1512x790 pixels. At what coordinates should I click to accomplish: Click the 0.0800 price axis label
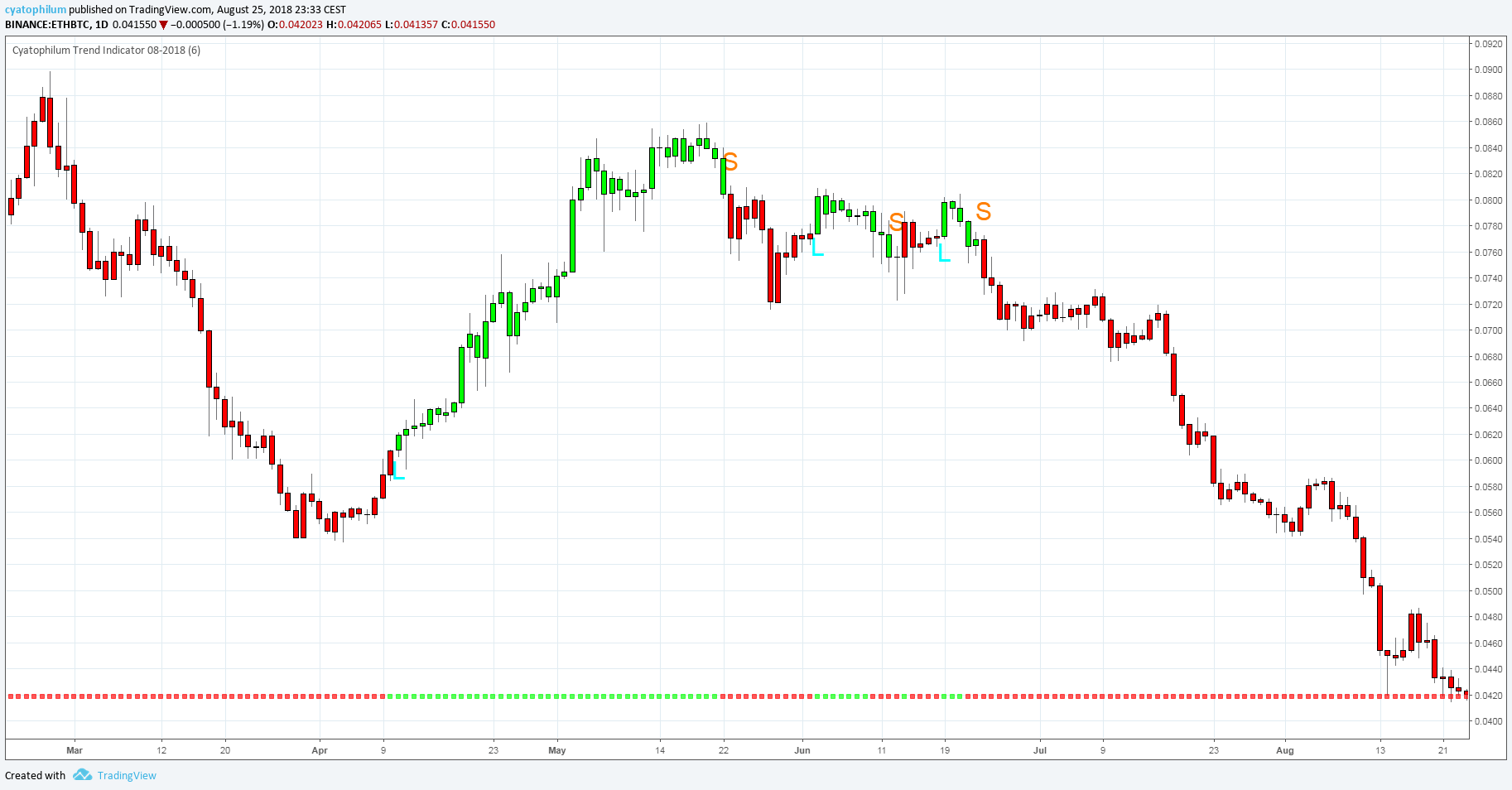click(x=1488, y=200)
